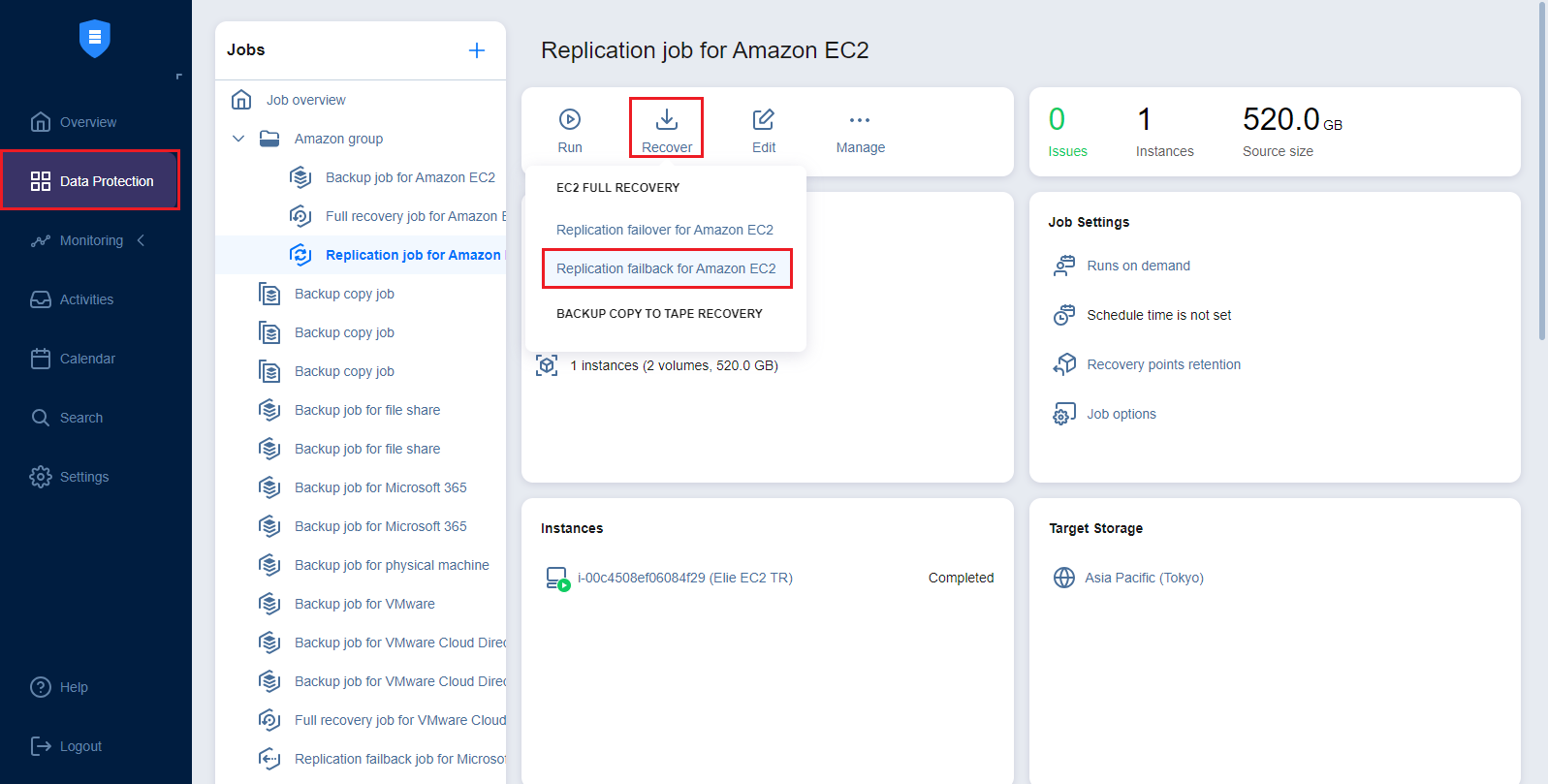Click the Calendar sidebar icon

coord(41,359)
